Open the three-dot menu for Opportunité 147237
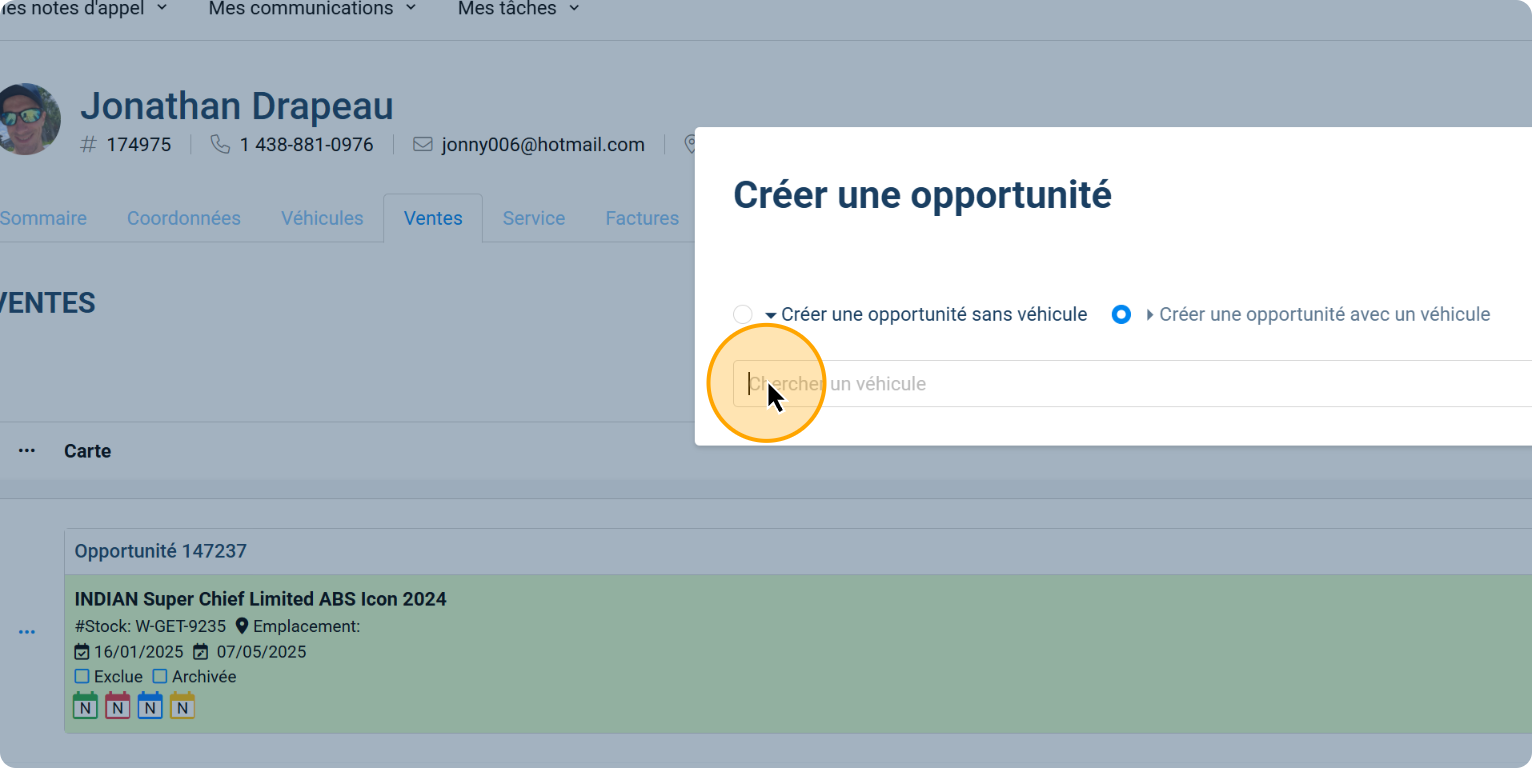This screenshot has width=1532, height=768. pyautogui.click(x=27, y=632)
